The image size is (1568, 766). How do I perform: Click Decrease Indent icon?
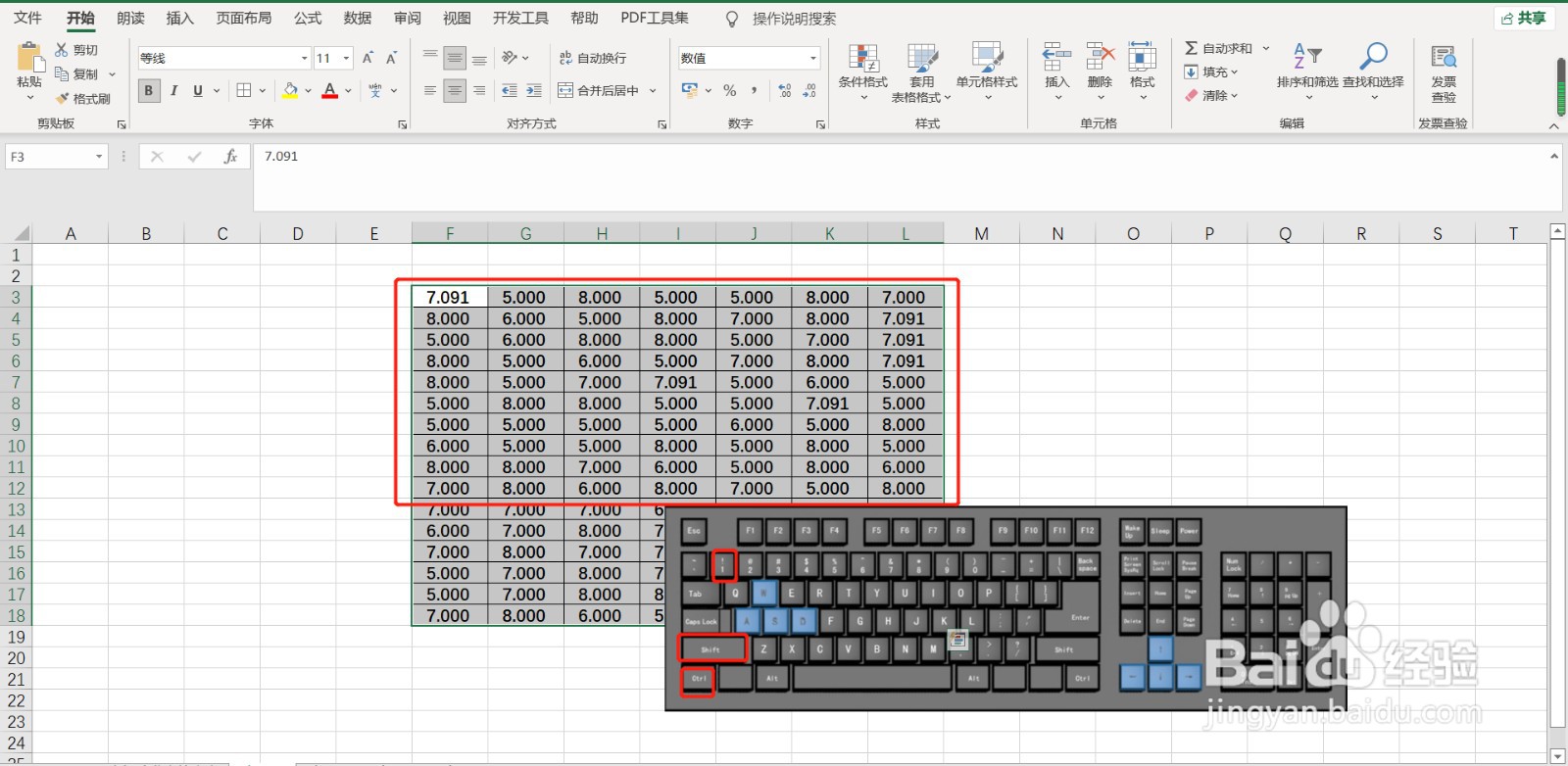pos(510,91)
